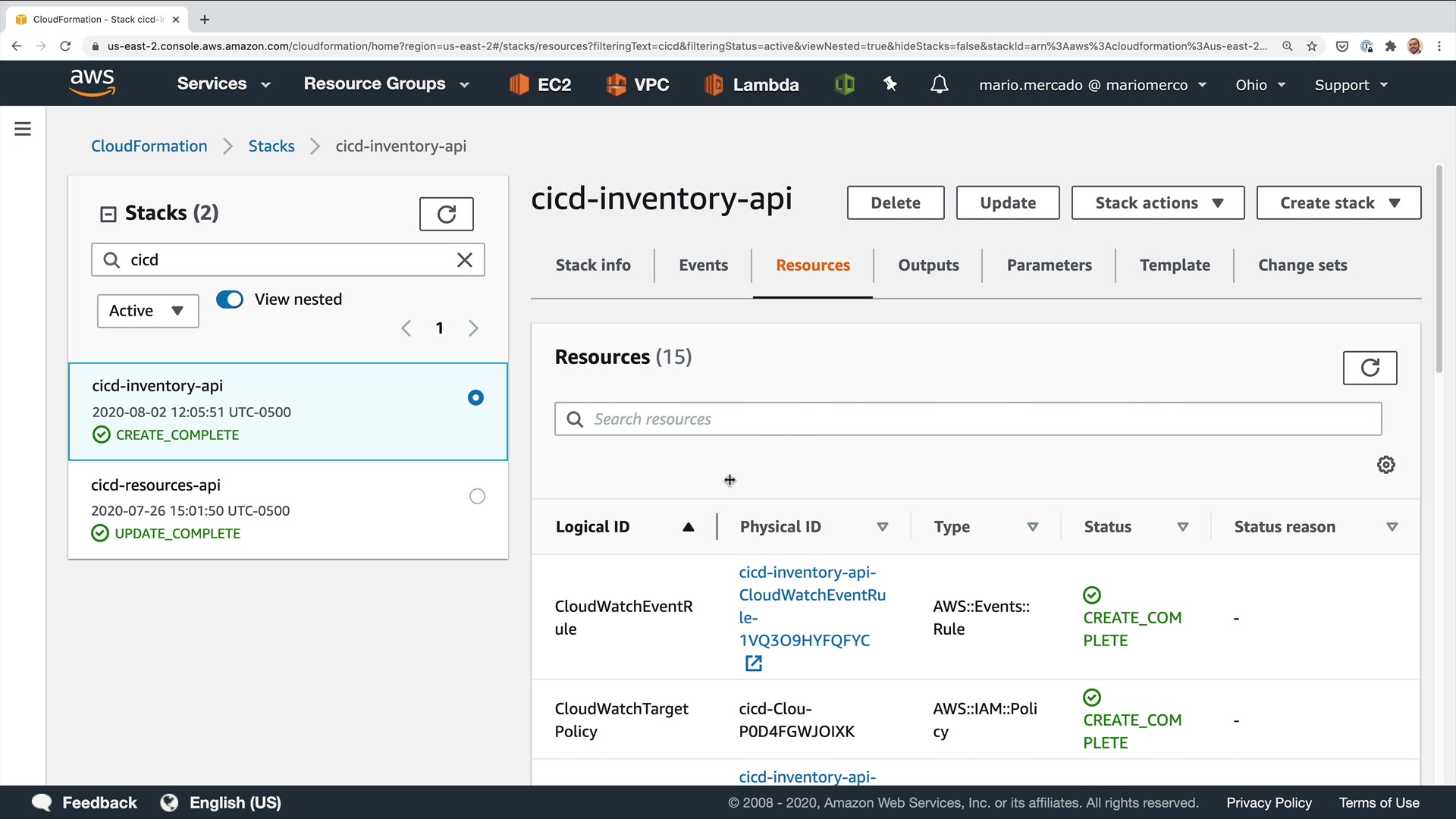Click the pin shortcuts icon

[x=890, y=84]
